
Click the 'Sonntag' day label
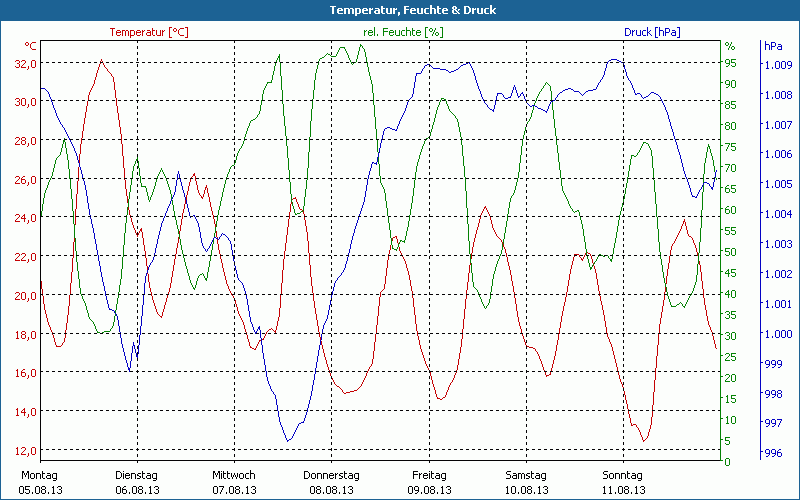pos(623,475)
